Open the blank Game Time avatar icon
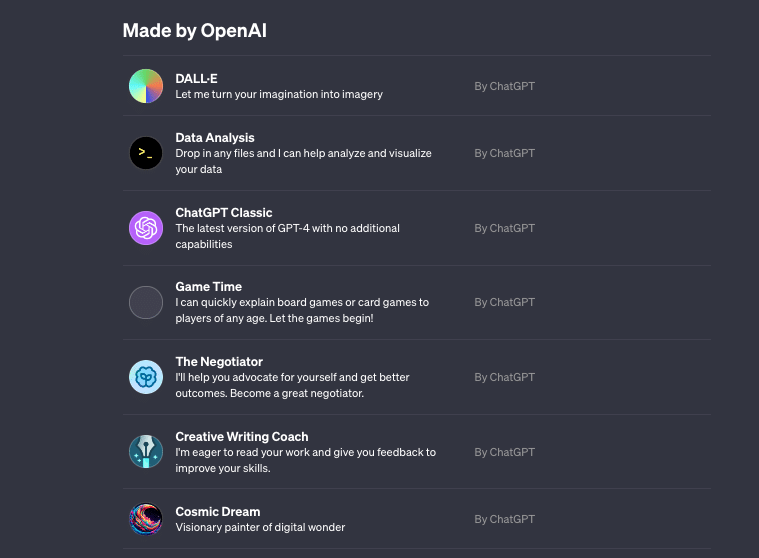This screenshot has height=558, width=759. [x=146, y=302]
